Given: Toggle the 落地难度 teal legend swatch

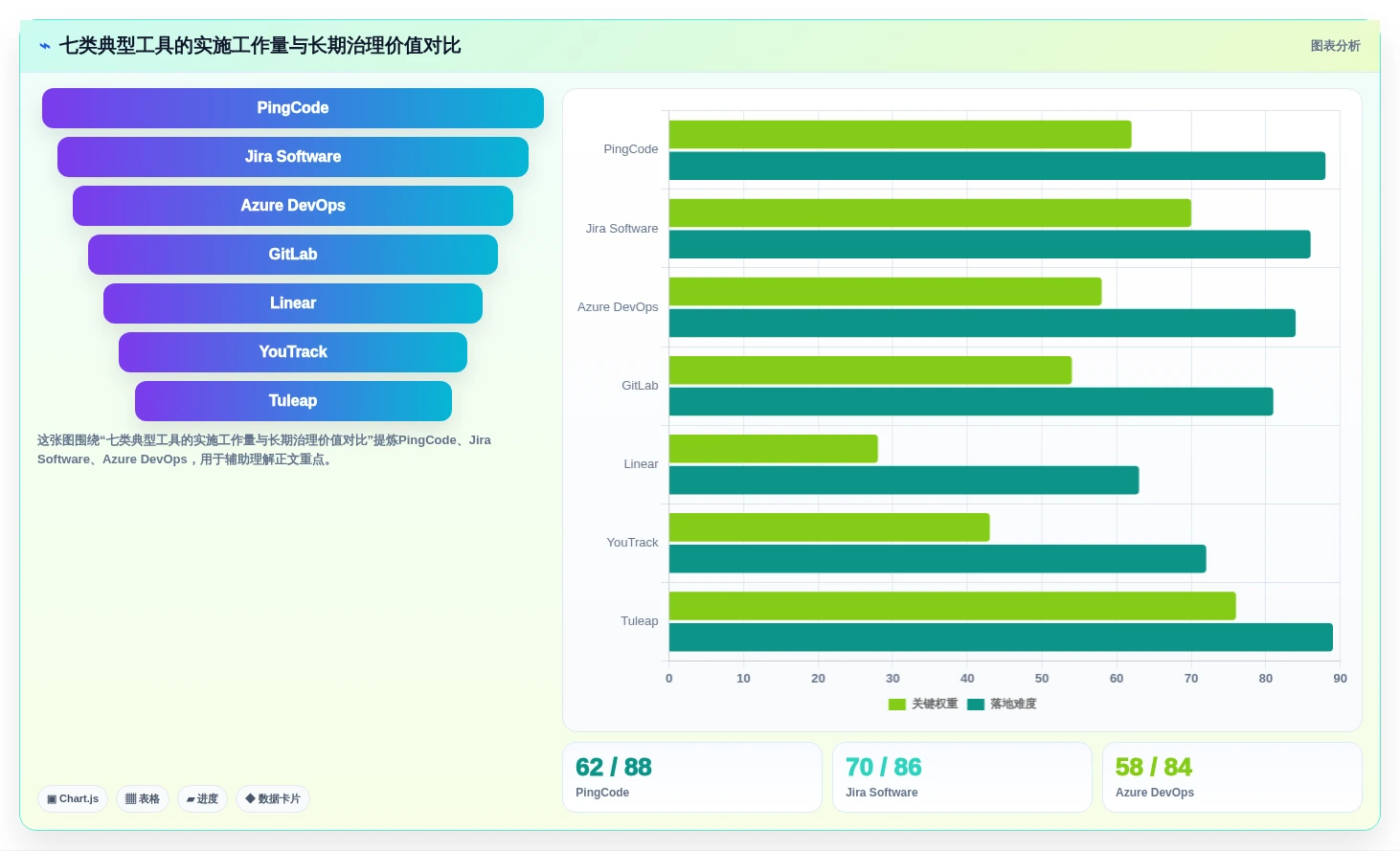Looking at the screenshot, I should [976, 705].
